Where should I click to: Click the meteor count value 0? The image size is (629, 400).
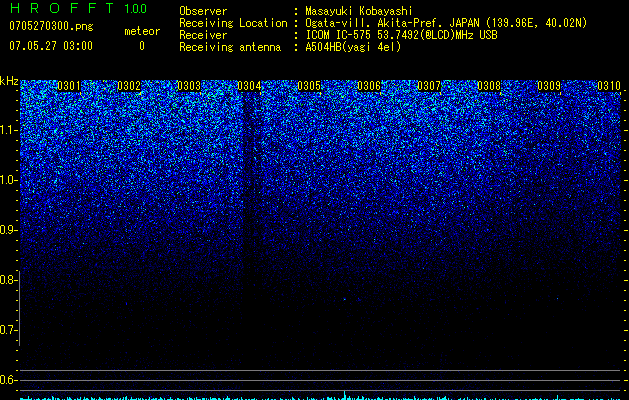[x=142, y=46]
